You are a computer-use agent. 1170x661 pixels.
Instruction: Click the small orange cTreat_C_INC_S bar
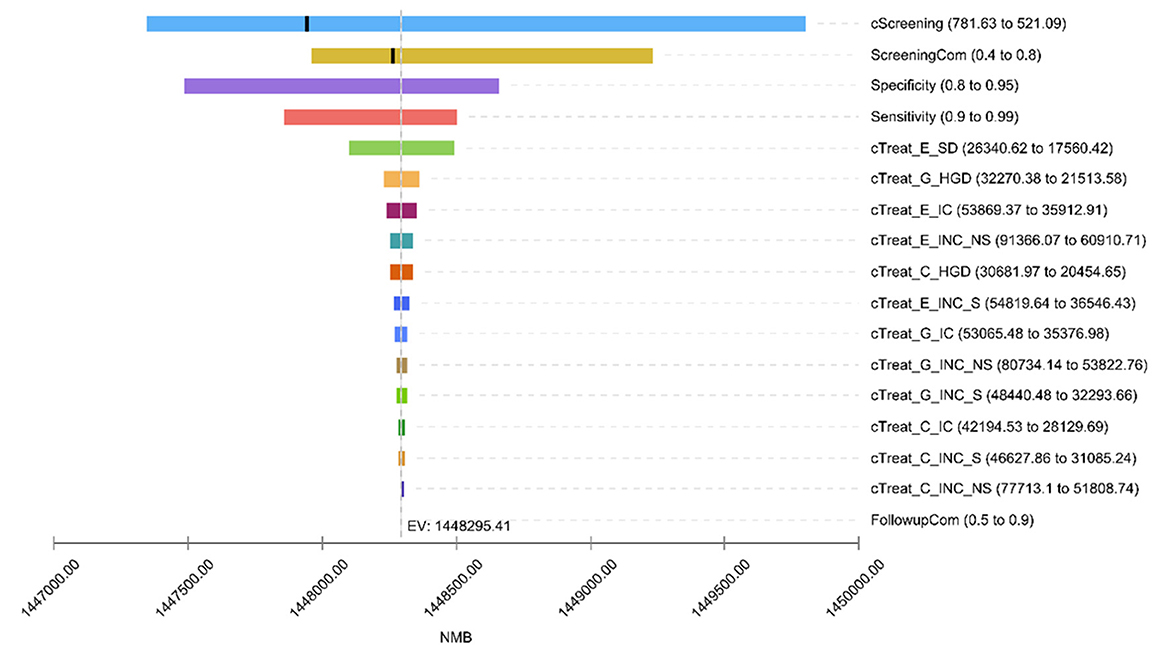[x=401, y=458]
